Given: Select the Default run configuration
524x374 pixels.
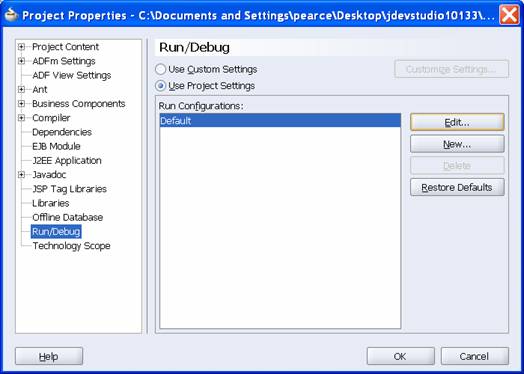Looking at the screenshot, I should pyautogui.click(x=280, y=121).
